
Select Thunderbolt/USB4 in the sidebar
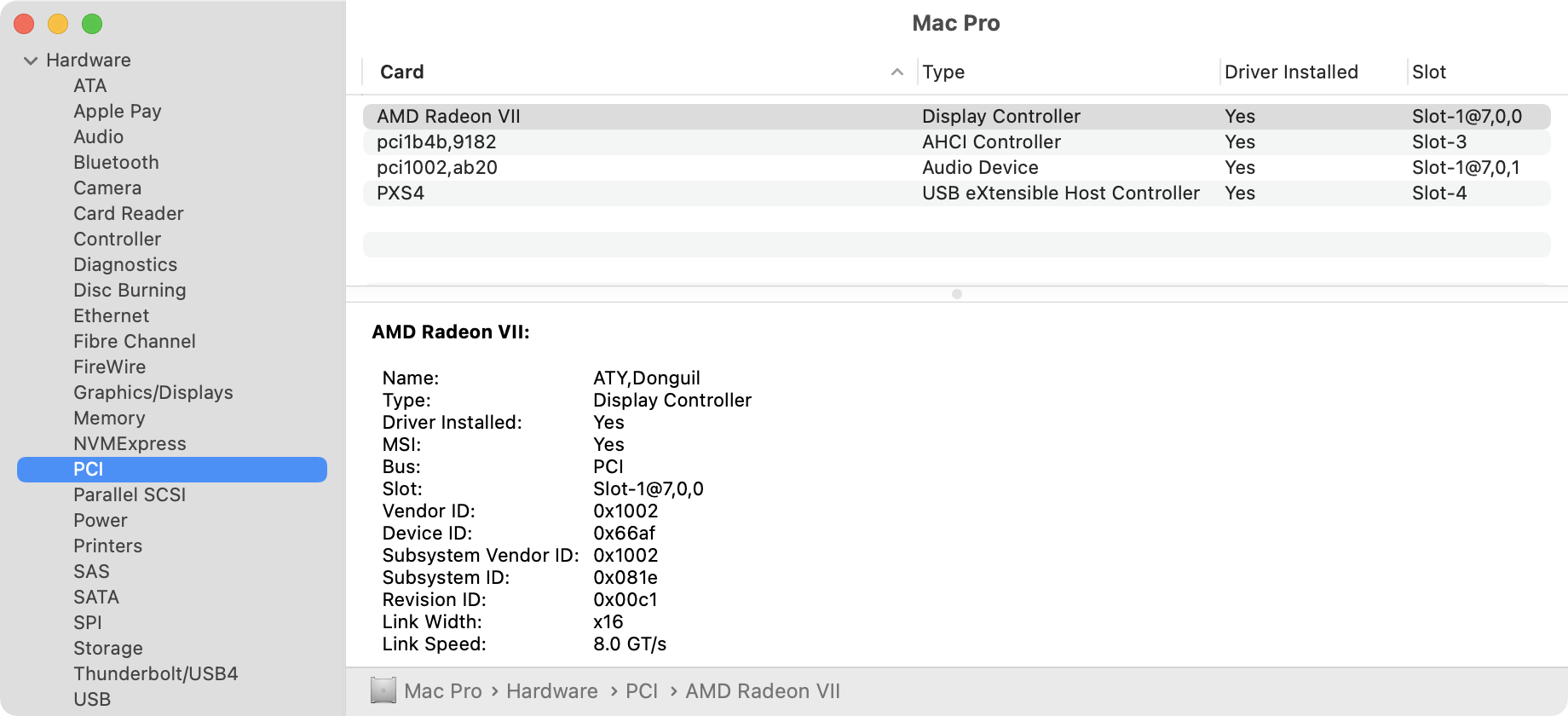pyautogui.click(x=155, y=673)
